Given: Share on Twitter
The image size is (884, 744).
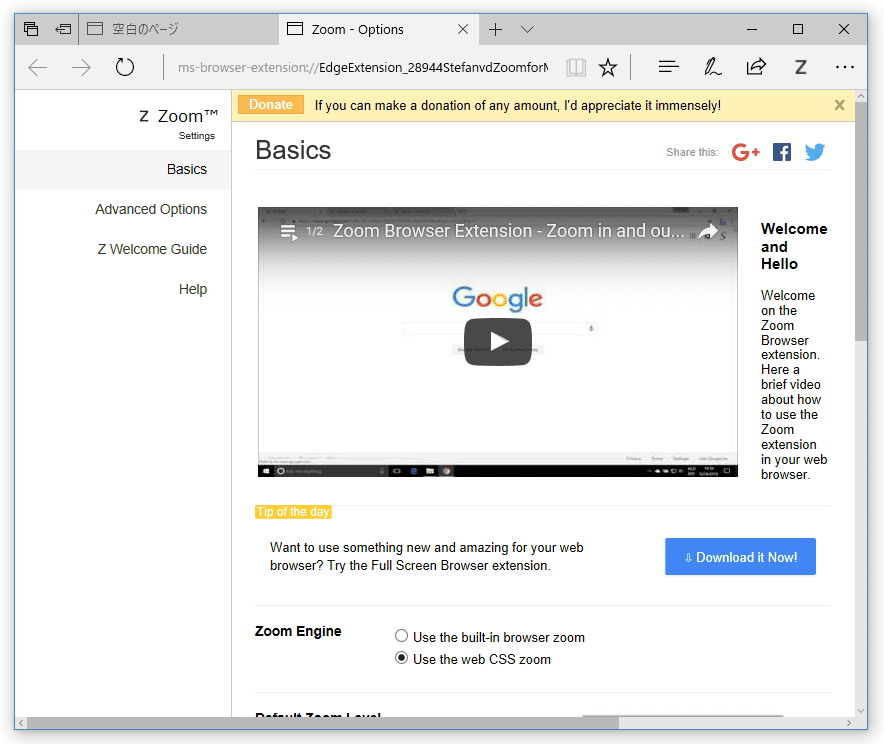Looking at the screenshot, I should click(815, 152).
